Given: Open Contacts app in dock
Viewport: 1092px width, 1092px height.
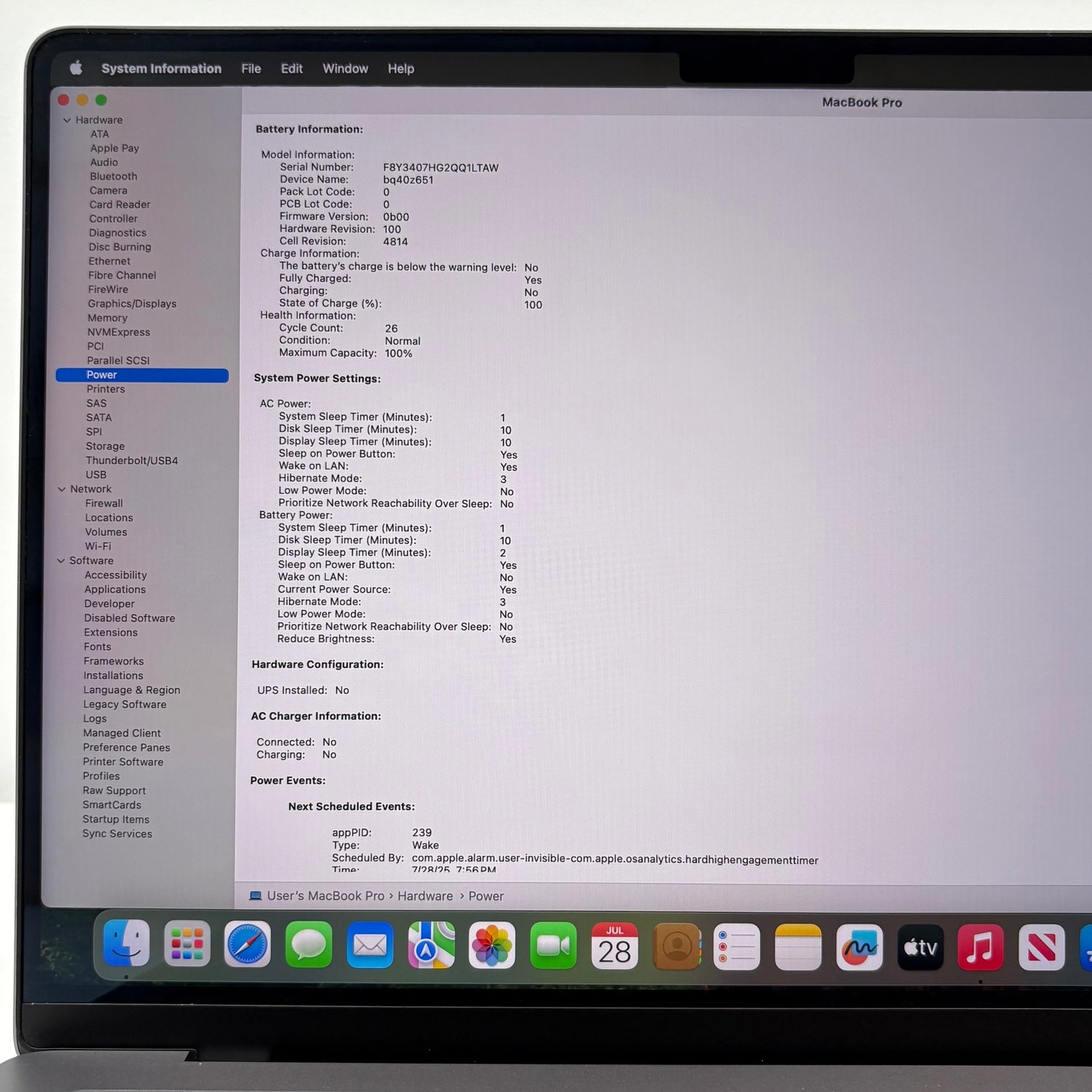Looking at the screenshot, I should pyautogui.click(x=676, y=946).
